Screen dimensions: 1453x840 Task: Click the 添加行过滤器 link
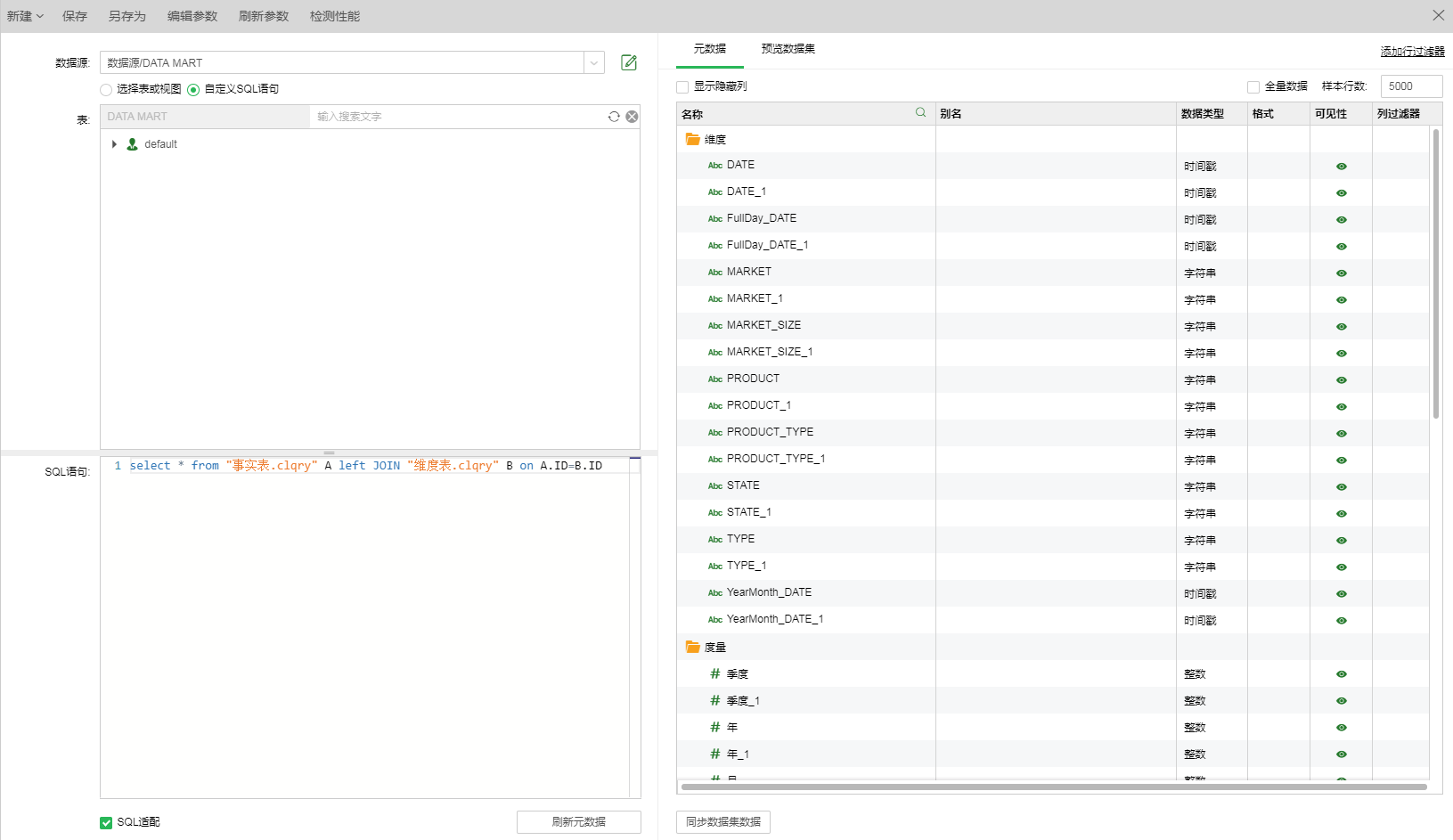coord(1412,52)
